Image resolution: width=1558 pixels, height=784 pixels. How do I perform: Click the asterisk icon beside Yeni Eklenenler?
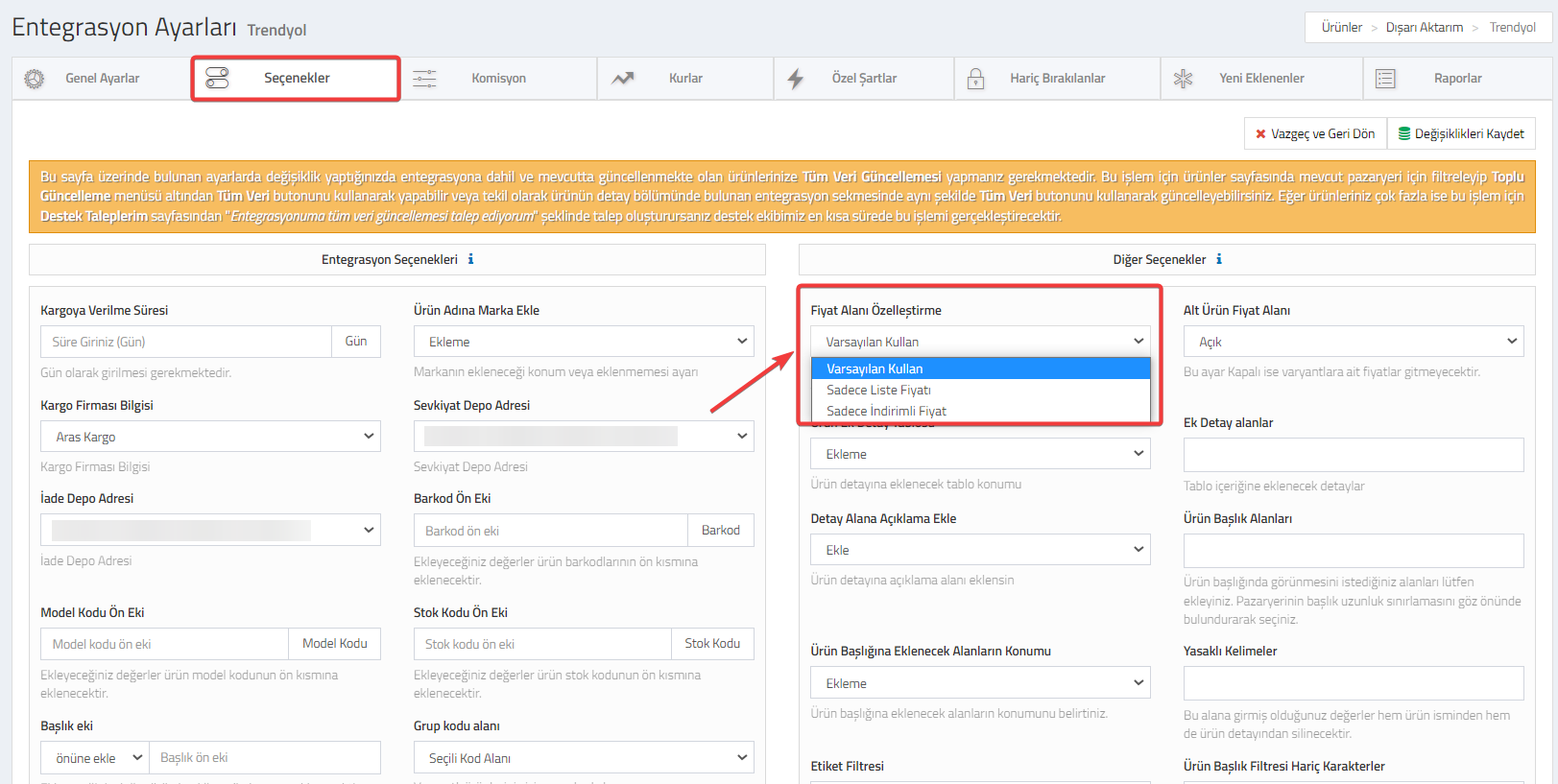click(x=1183, y=79)
